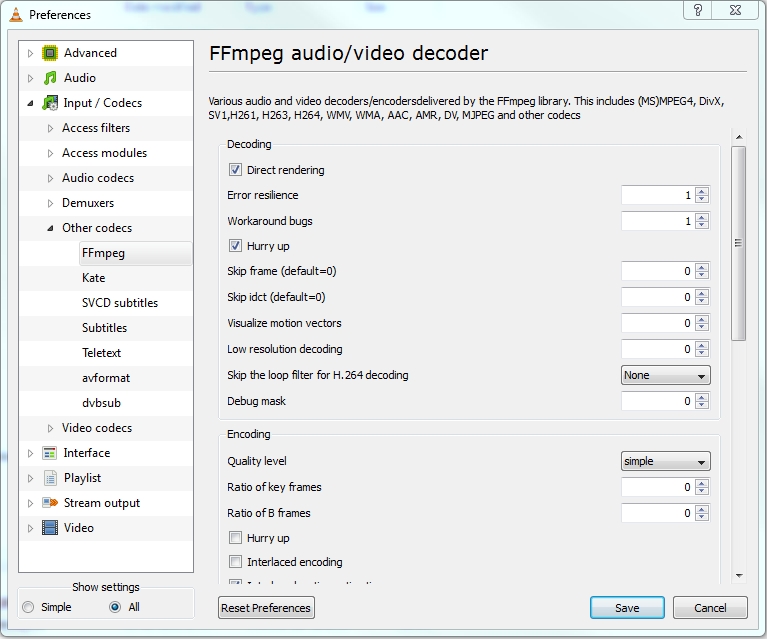Image resolution: width=767 pixels, height=639 pixels.
Task: Click the scroll down arrow
Action: pyautogui.click(x=739, y=576)
